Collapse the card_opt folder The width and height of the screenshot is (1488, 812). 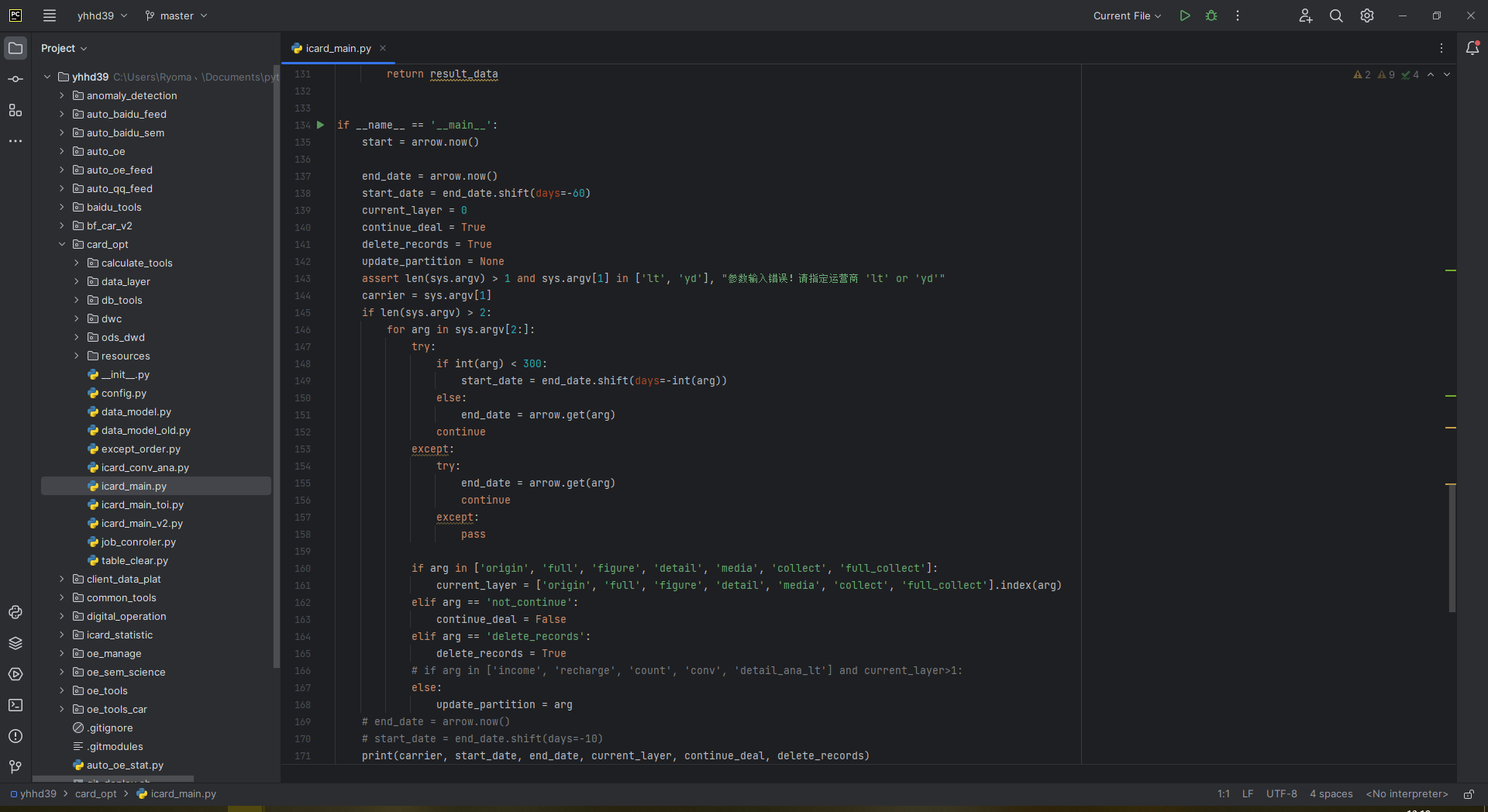[62, 244]
